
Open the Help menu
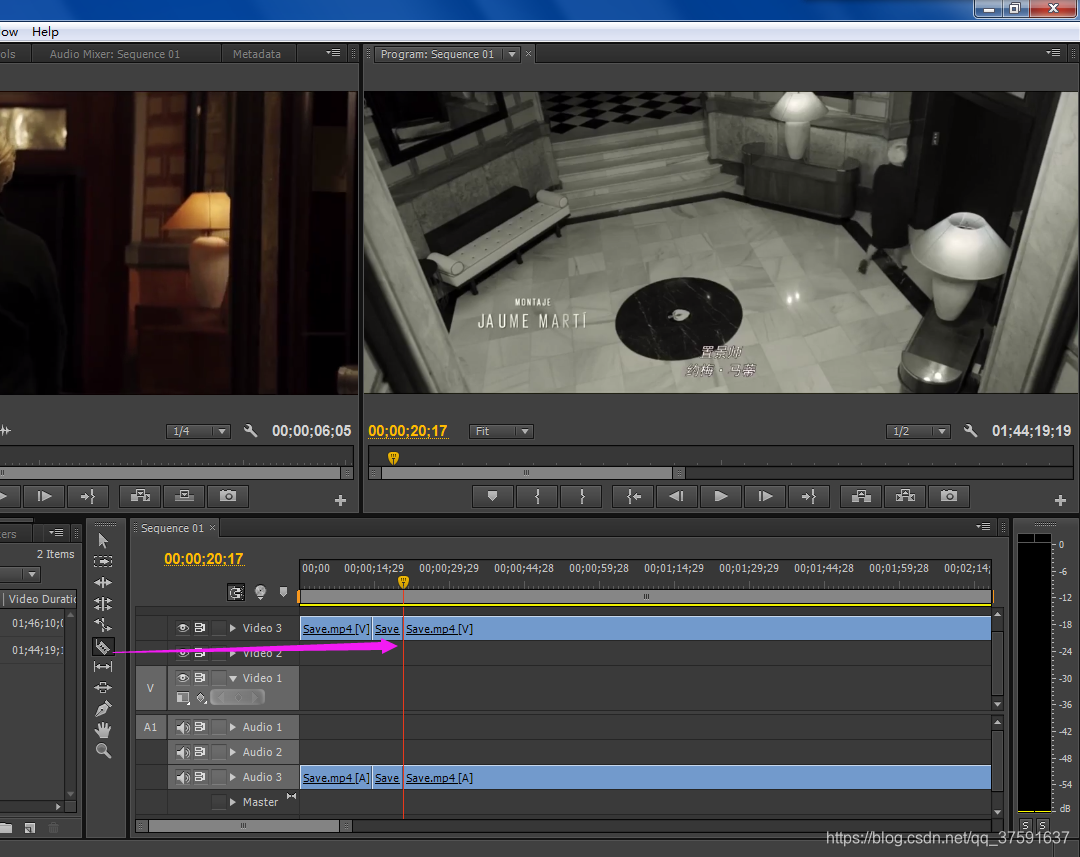pos(45,32)
